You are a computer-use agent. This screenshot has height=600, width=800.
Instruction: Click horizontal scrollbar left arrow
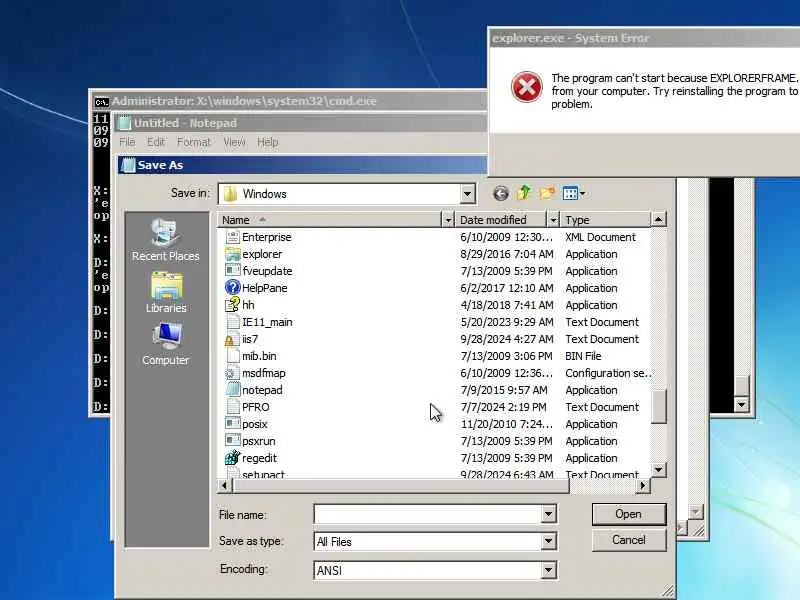coord(224,486)
